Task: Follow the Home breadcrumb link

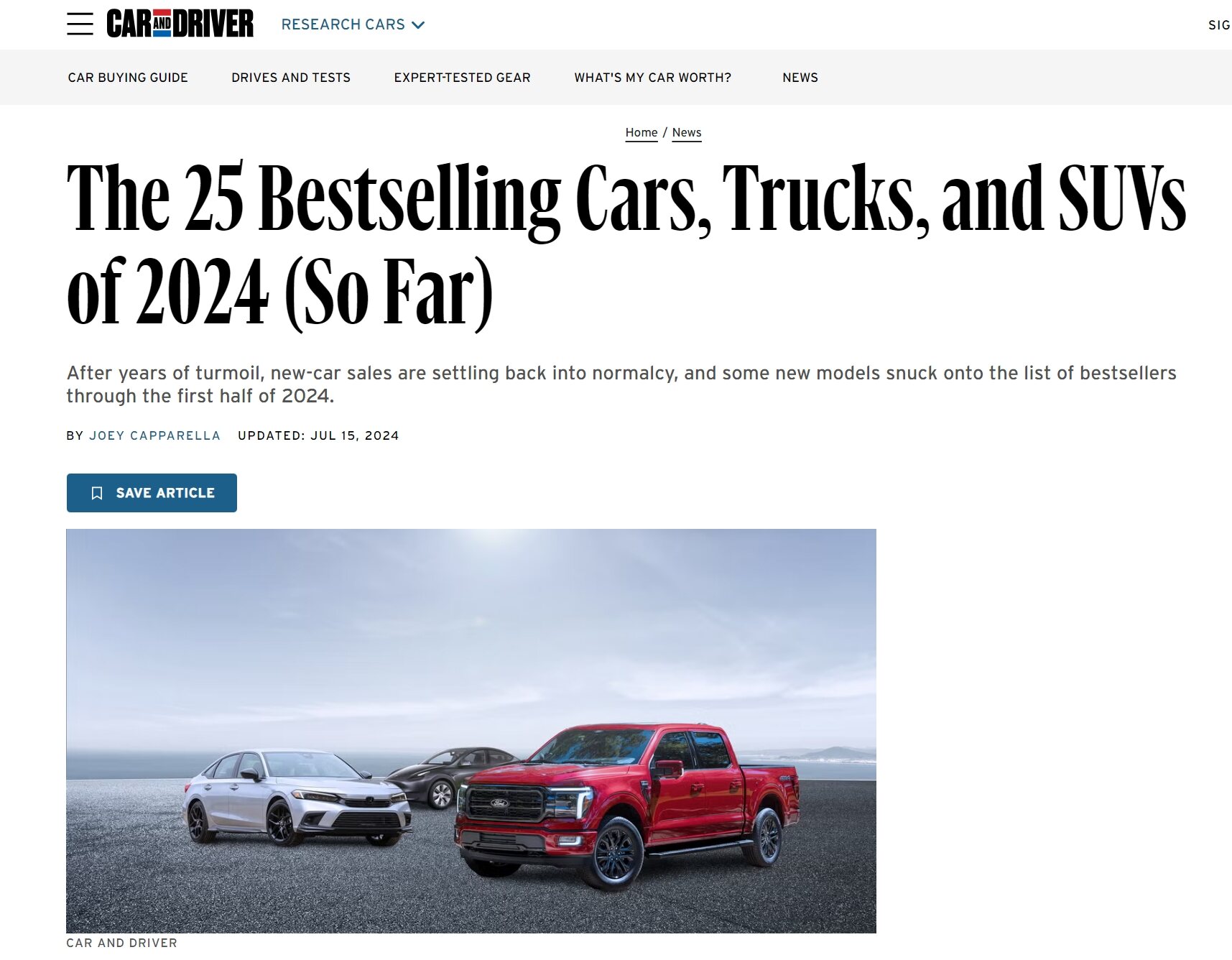Action: [x=642, y=133]
